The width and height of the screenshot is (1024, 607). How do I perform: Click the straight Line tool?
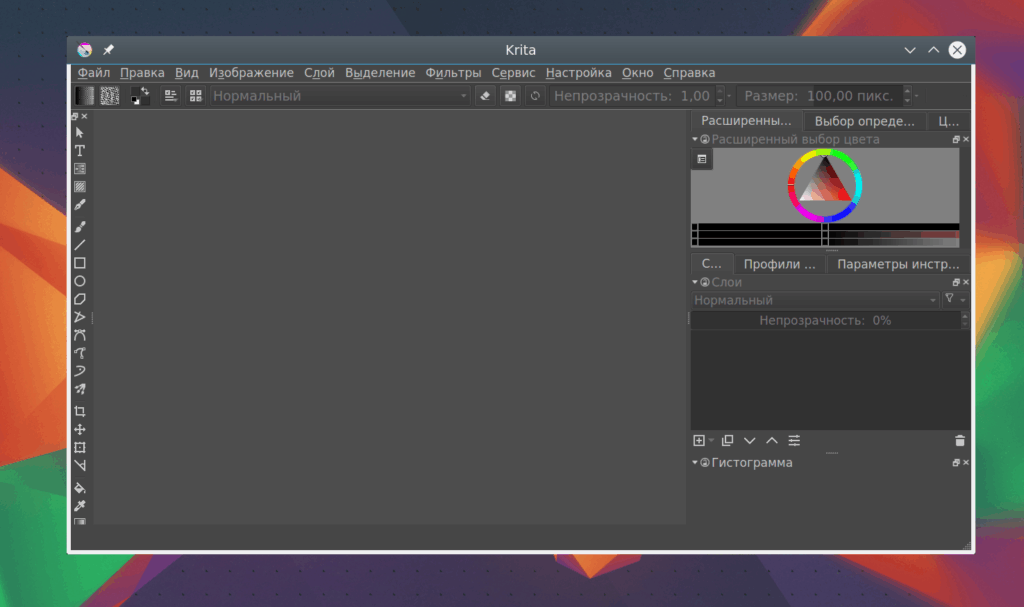(80, 245)
